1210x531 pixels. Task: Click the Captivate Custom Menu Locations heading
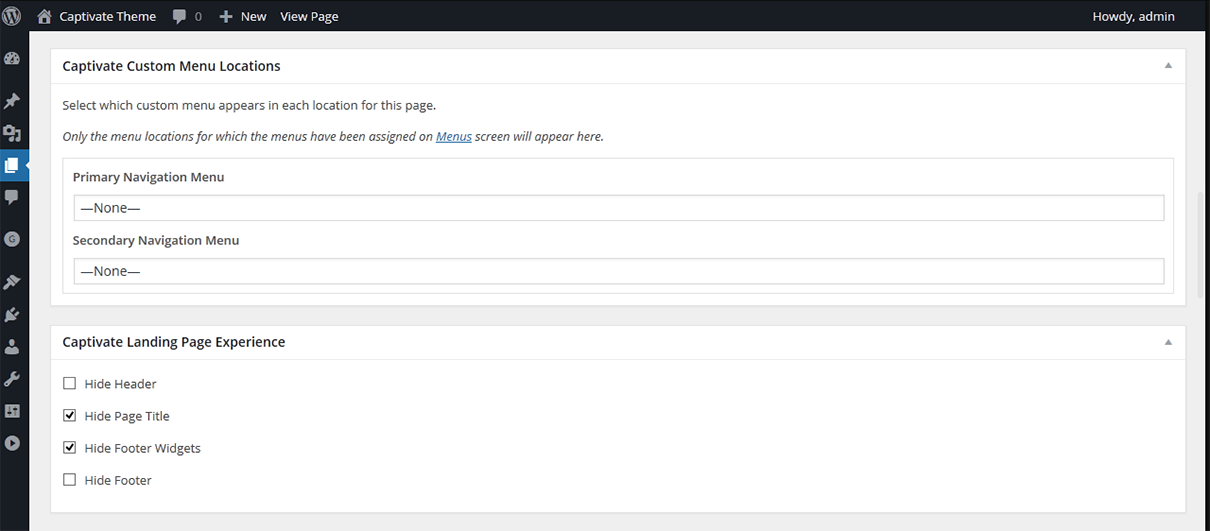point(171,66)
